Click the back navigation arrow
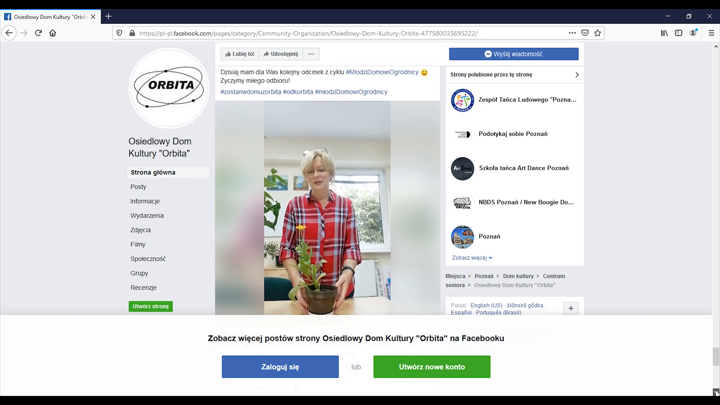The image size is (720, 405). click(9, 33)
